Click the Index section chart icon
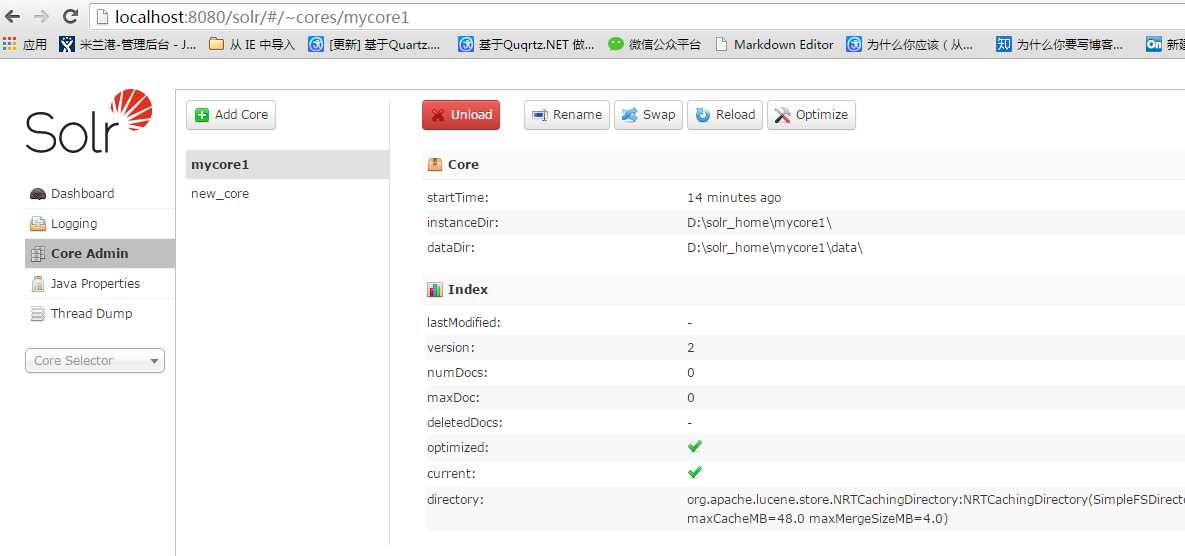 pos(435,289)
